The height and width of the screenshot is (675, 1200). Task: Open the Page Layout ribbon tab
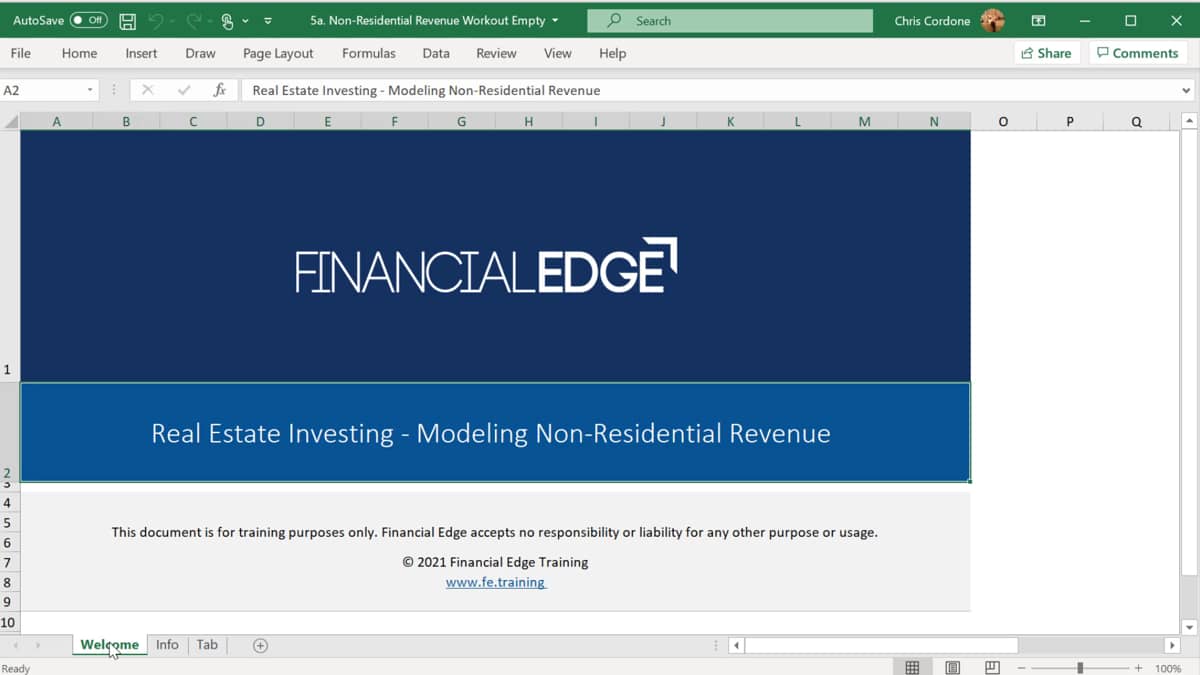278,53
